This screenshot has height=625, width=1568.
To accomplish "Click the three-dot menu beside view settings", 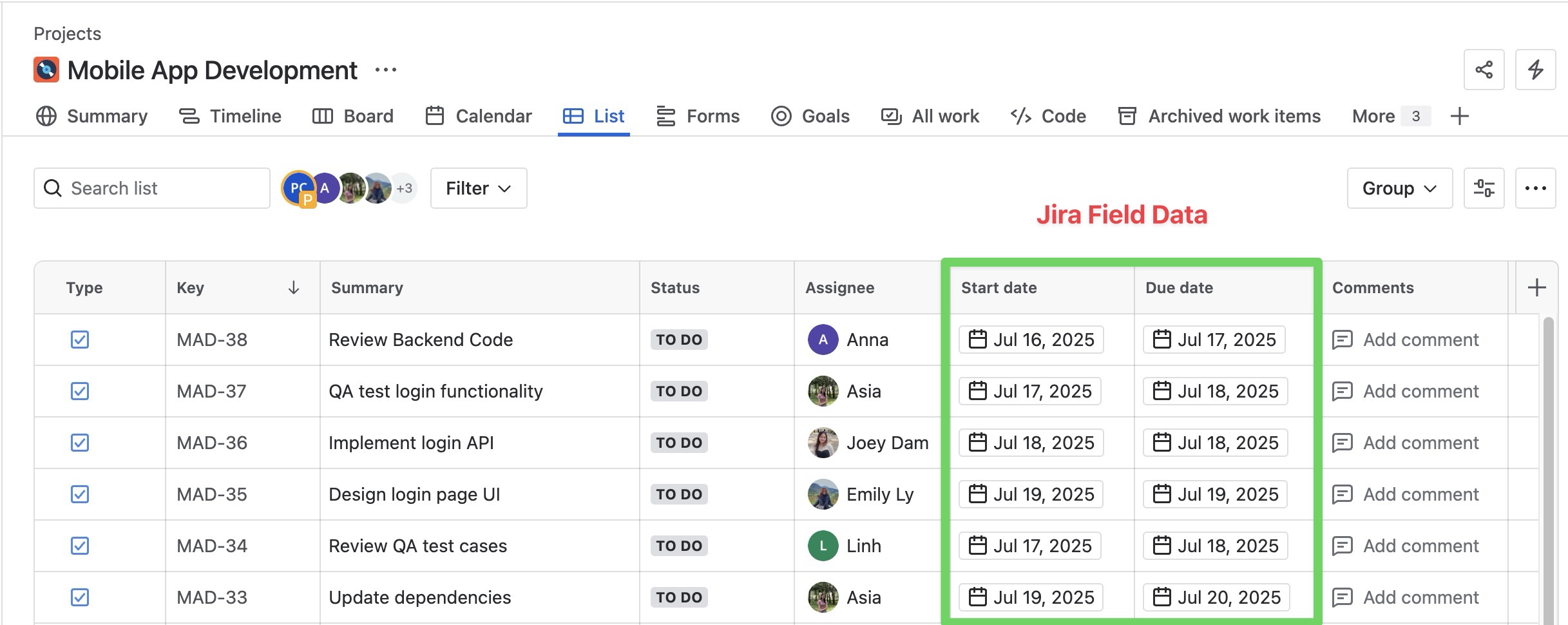I will coord(1535,188).
